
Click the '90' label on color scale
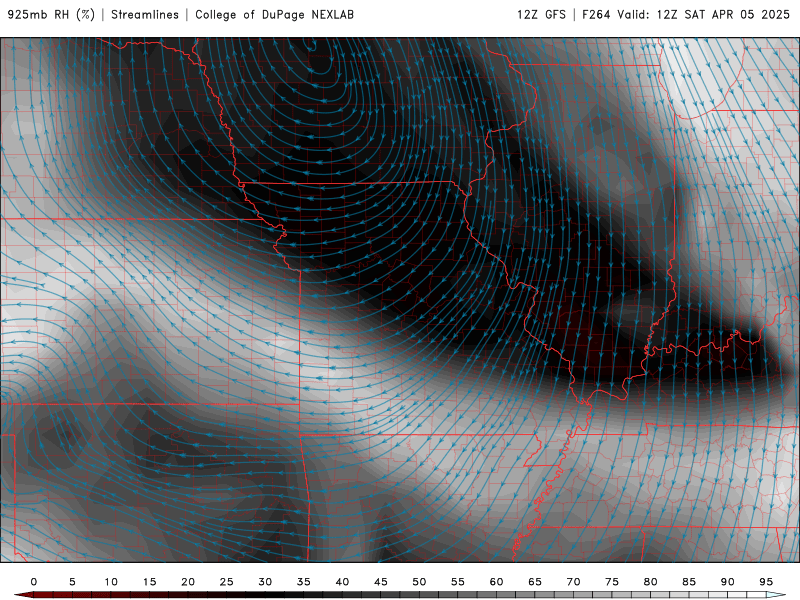(728, 582)
